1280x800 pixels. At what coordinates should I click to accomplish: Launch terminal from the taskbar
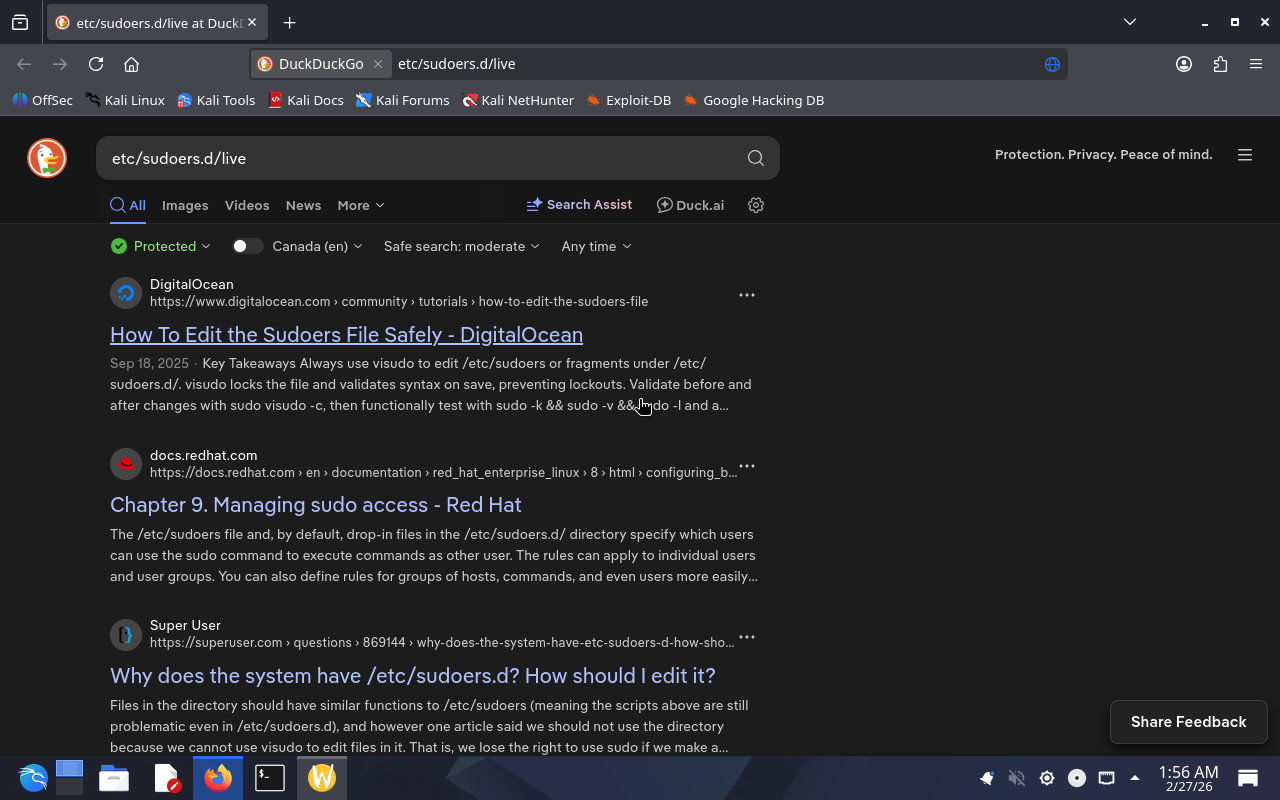[270, 777]
